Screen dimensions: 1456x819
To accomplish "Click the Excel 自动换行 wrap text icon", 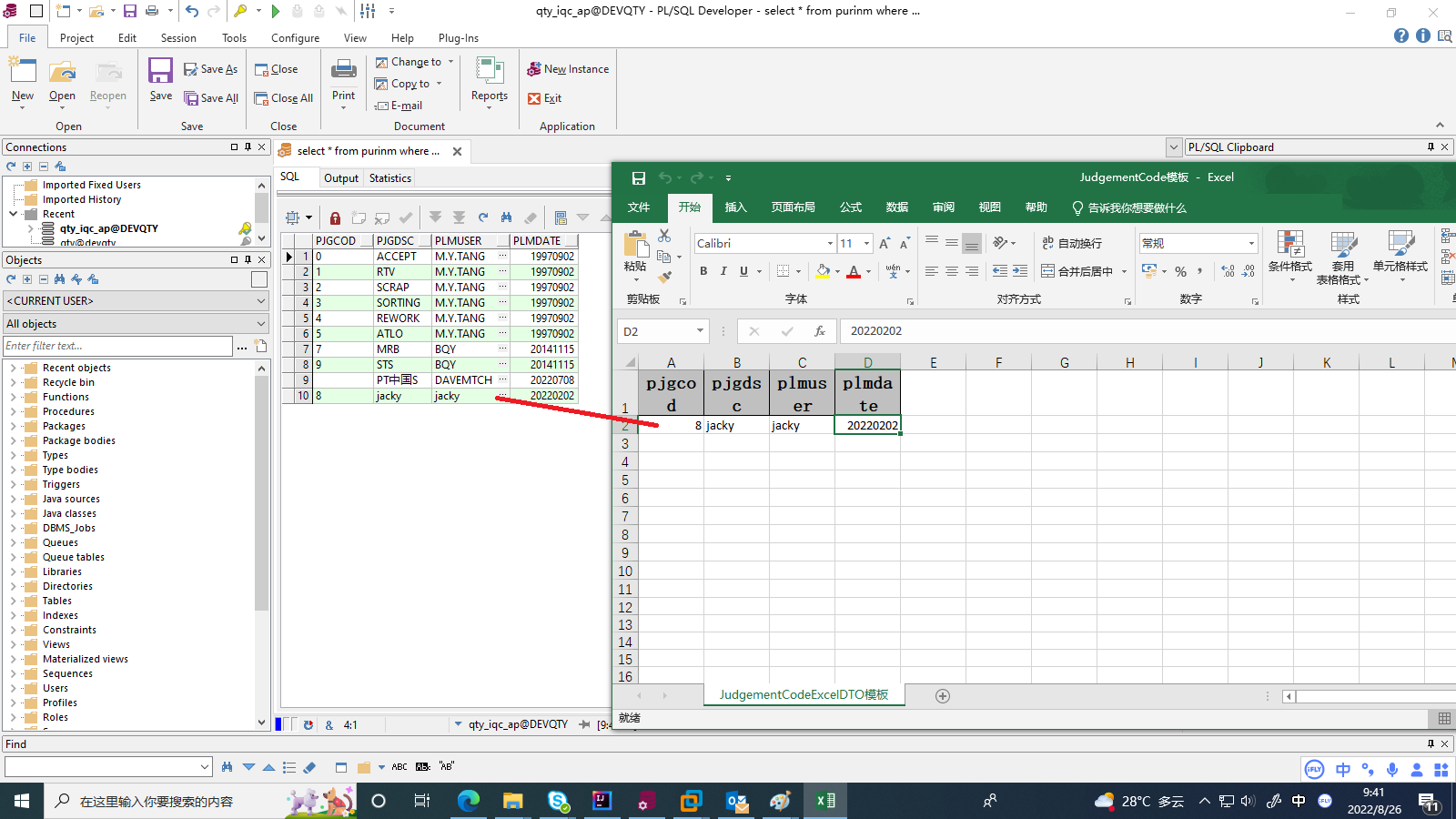I will click(x=1070, y=243).
